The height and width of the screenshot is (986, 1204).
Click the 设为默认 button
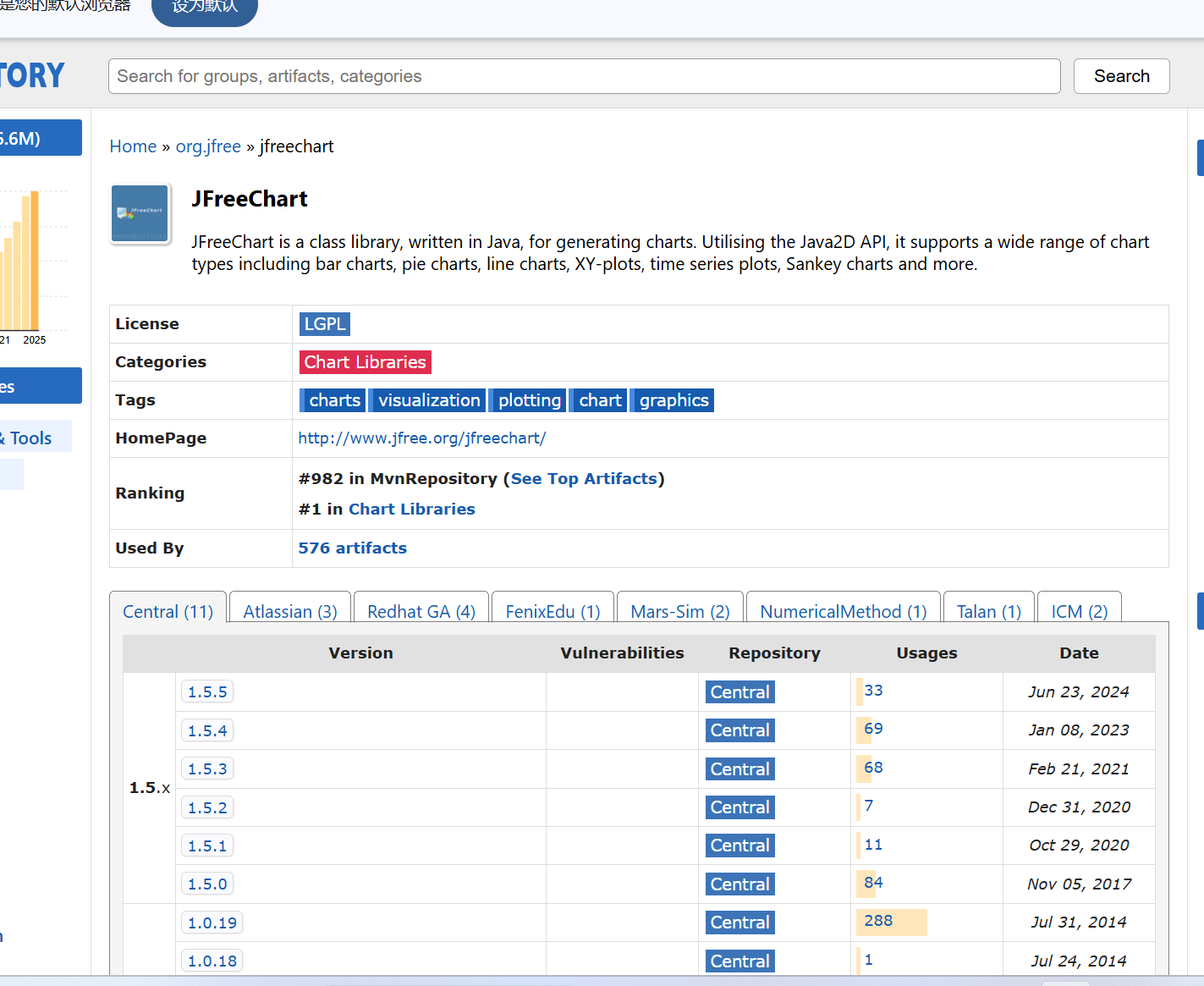pyautogui.click(x=205, y=8)
